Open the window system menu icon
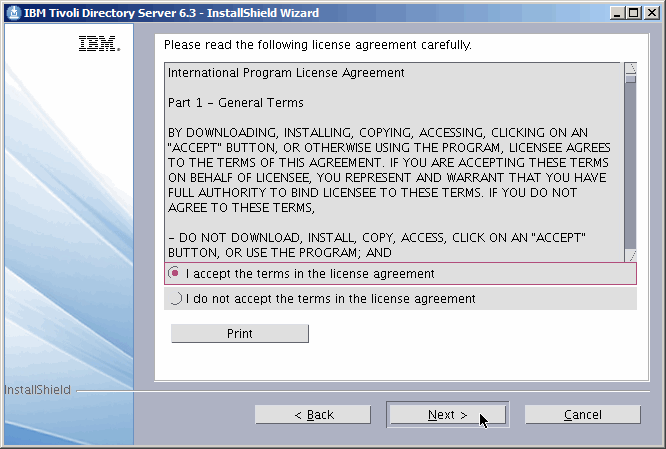Image resolution: width=666 pixels, height=449 pixels. (12, 13)
